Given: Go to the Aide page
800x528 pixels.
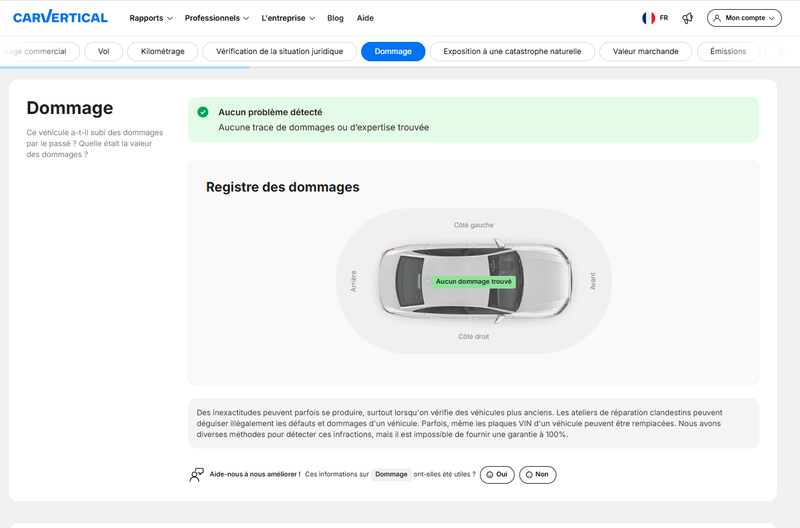Looking at the screenshot, I should 365,18.
